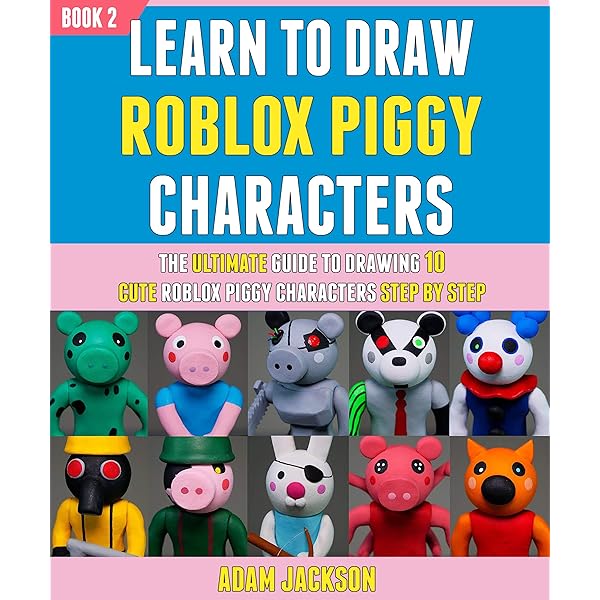Click the CUTE word in subtitle

[x=137, y=293]
